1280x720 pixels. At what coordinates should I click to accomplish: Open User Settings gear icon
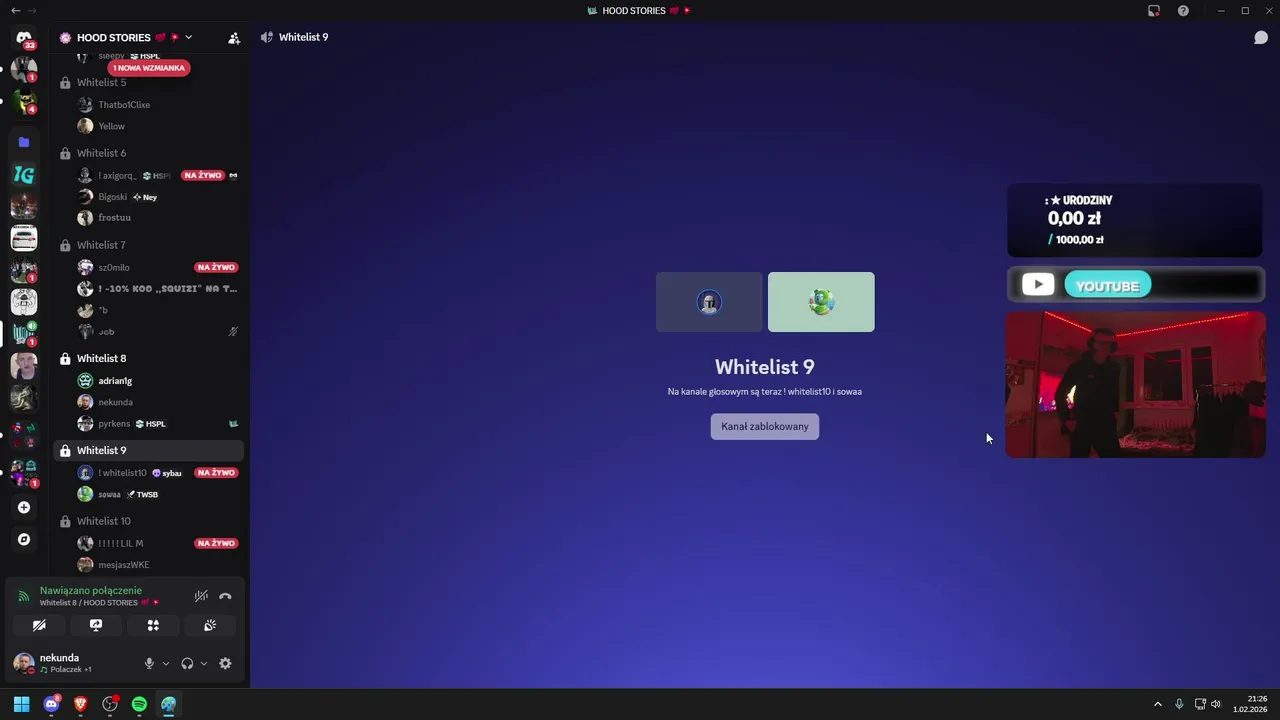[225, 663]
